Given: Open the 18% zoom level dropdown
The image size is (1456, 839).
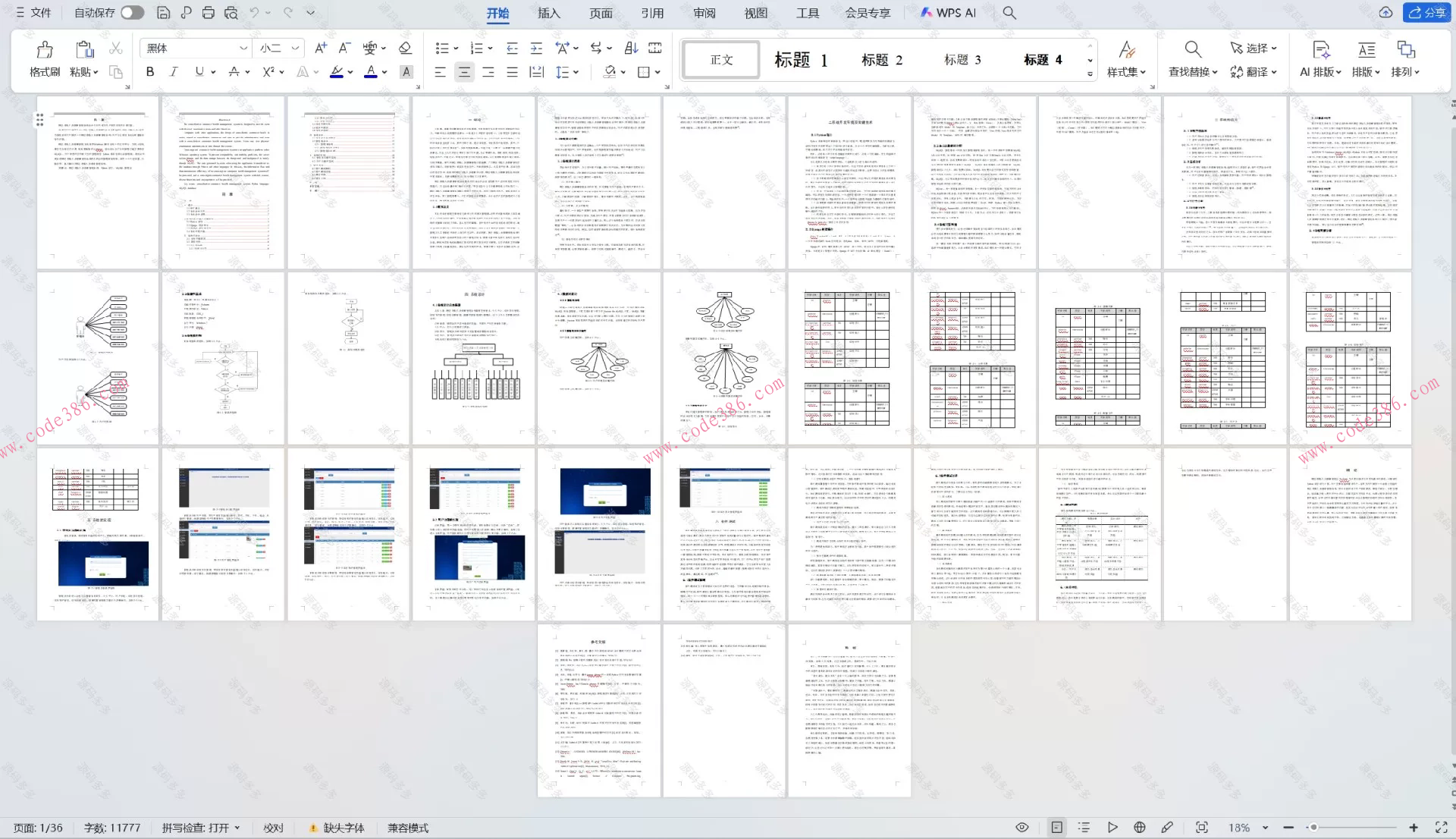Looking at the screenshot, I should pos(1265,828).
